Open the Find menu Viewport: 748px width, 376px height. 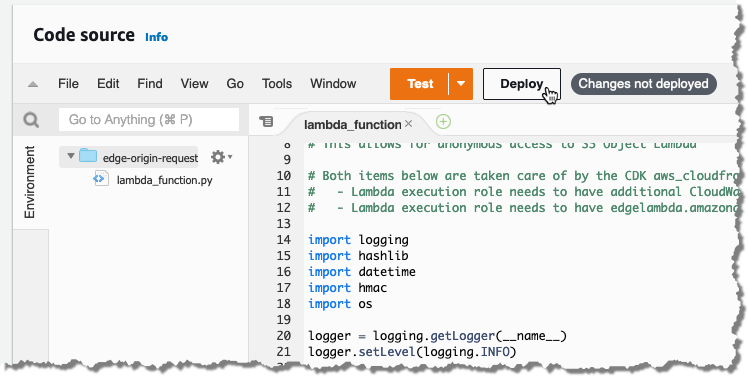click(x=150, y=84)
